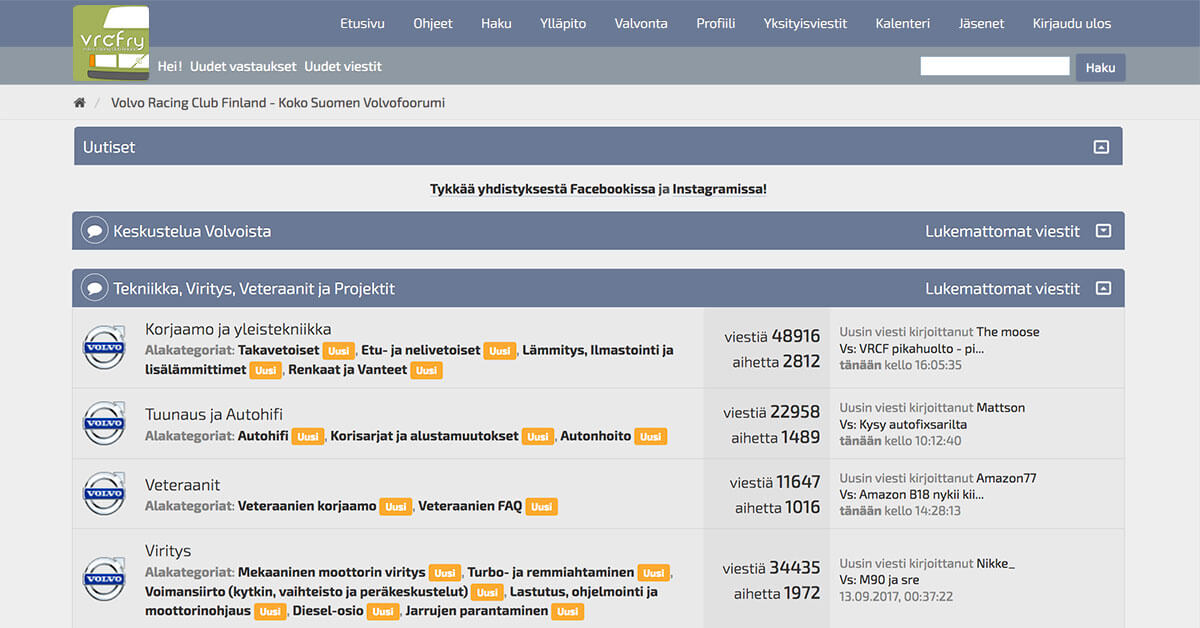The height and width of the screenshot is (628, 1200).
Task: Open user profile Mattson
Action: coord(1000,408)
